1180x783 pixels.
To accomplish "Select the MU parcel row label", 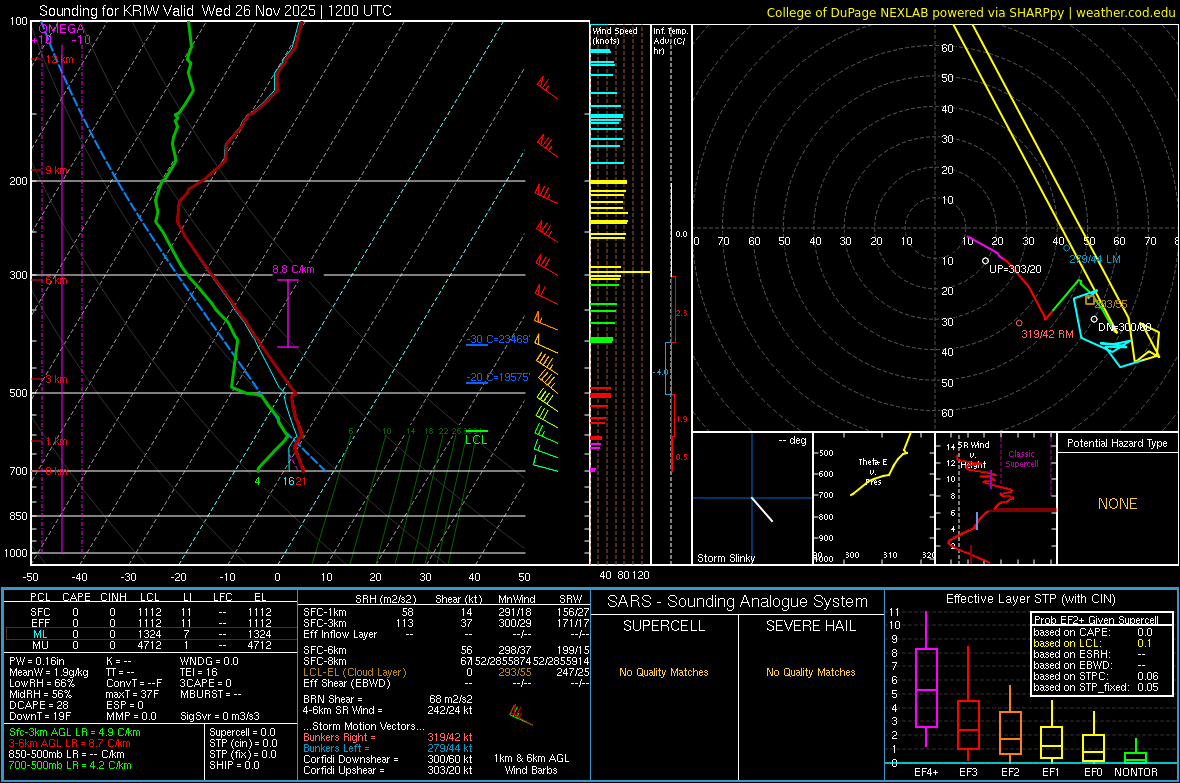I will click(x=40, y=644).
